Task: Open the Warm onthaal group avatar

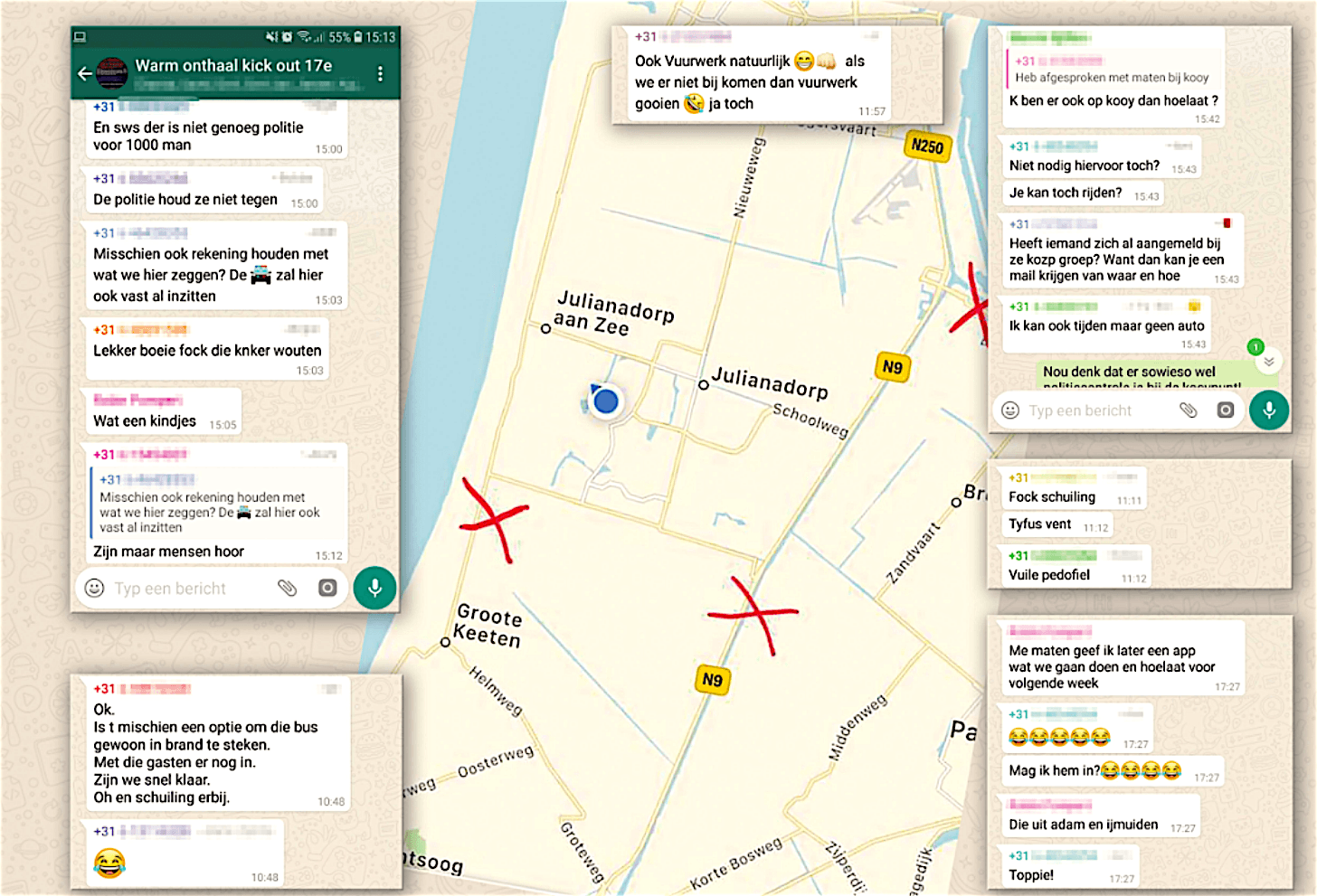Action: [x=112, y=73]
